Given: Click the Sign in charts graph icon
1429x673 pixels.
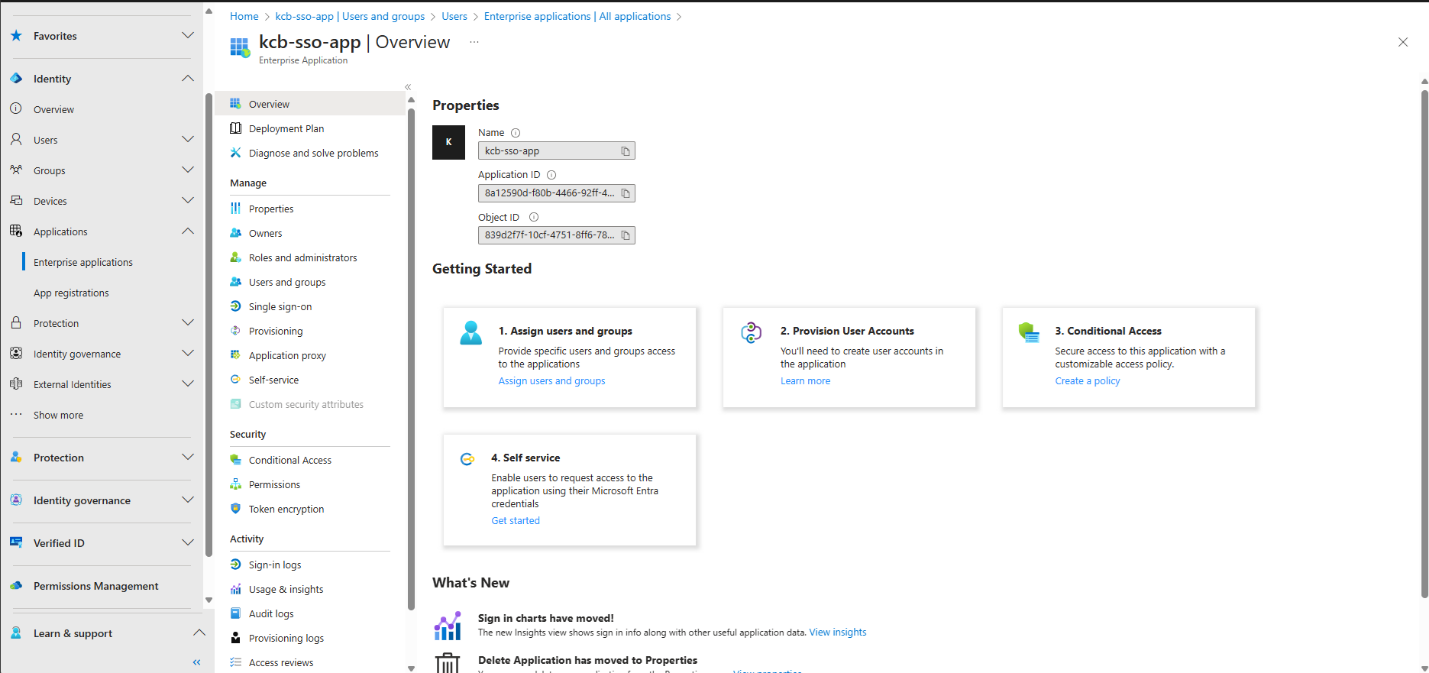Looking at the screenshot, I should pos(448,626).
